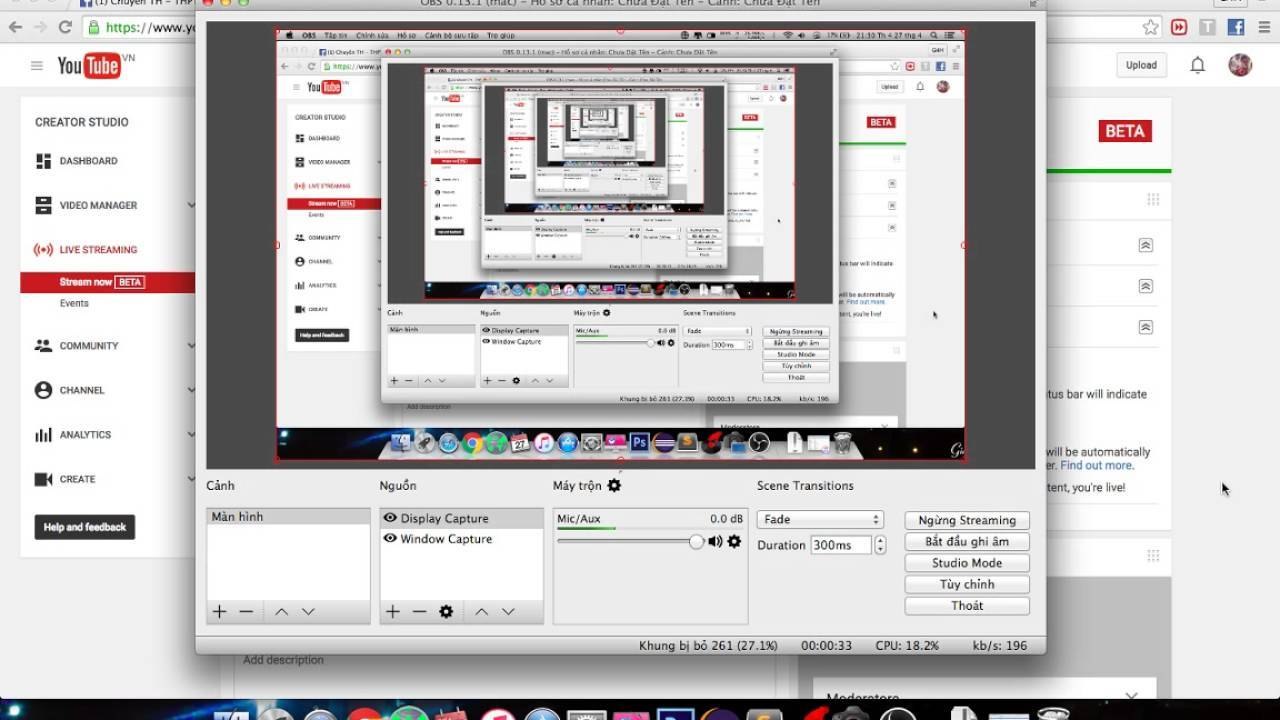Adjust the Duration 300ms stepper arrows
This screenshot has width=1280, height=720.
pyautogui.click(x=880, y=545)
